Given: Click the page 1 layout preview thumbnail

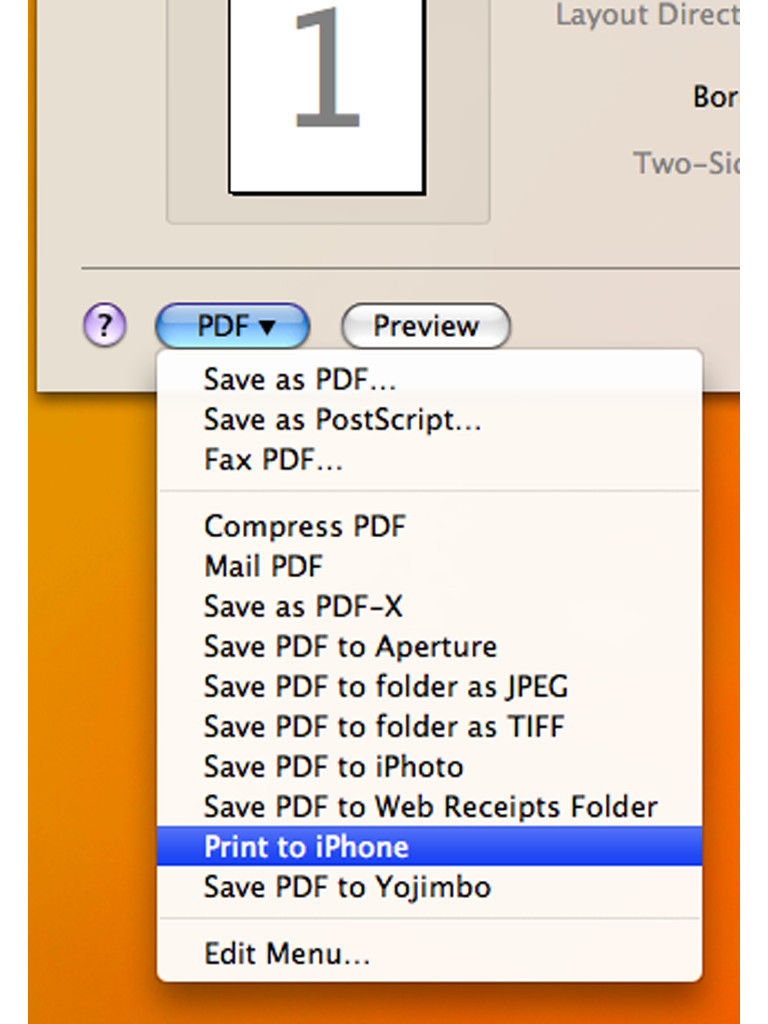Looking at the screenshot, I should pyautogui.click(x=327, y=97).
